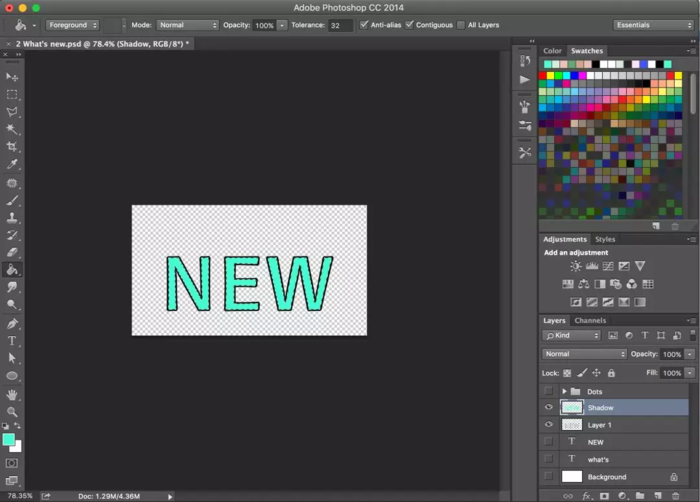Screen dimensions: 700x502
Task: Add a Curves adjustment
Action: pos(608,267)
